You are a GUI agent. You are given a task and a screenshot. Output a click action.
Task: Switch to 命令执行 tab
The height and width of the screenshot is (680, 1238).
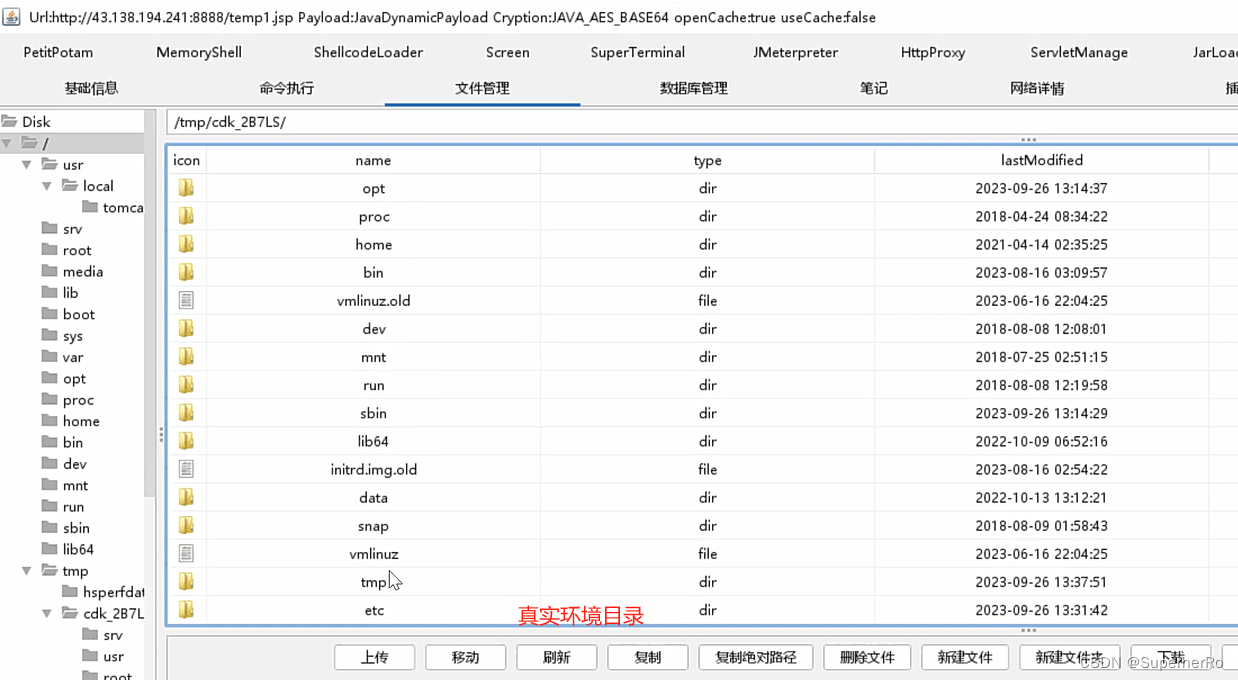coord(287,88)
